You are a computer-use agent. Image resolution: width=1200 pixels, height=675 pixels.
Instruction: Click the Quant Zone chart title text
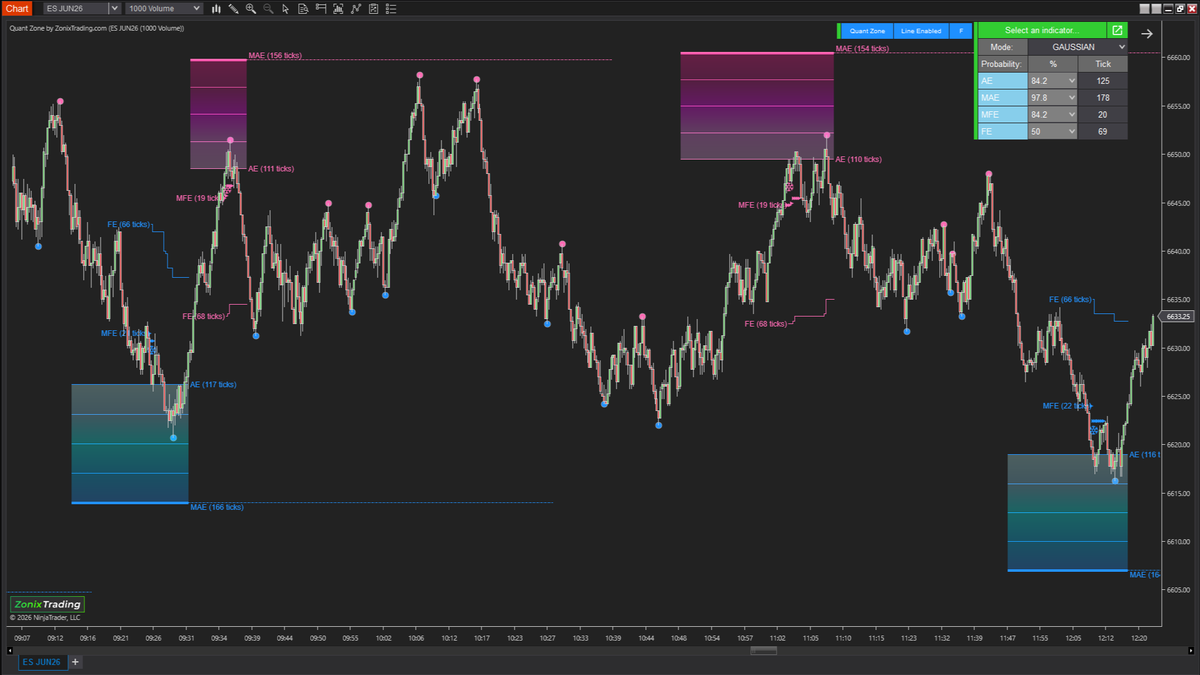pos(96,28)
